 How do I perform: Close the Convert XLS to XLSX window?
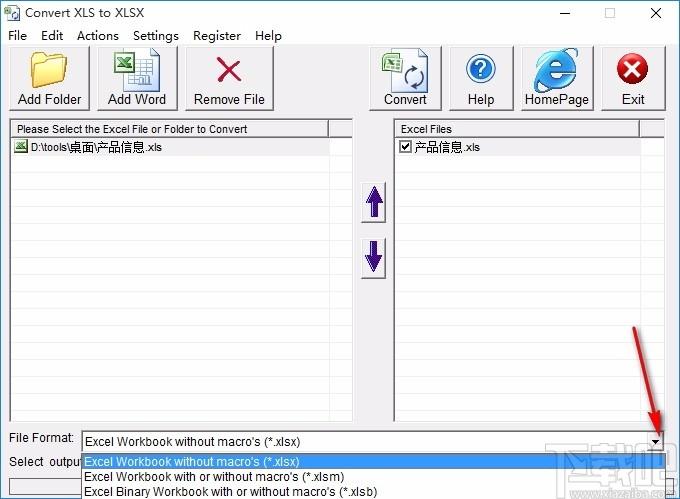pos(656,13)
